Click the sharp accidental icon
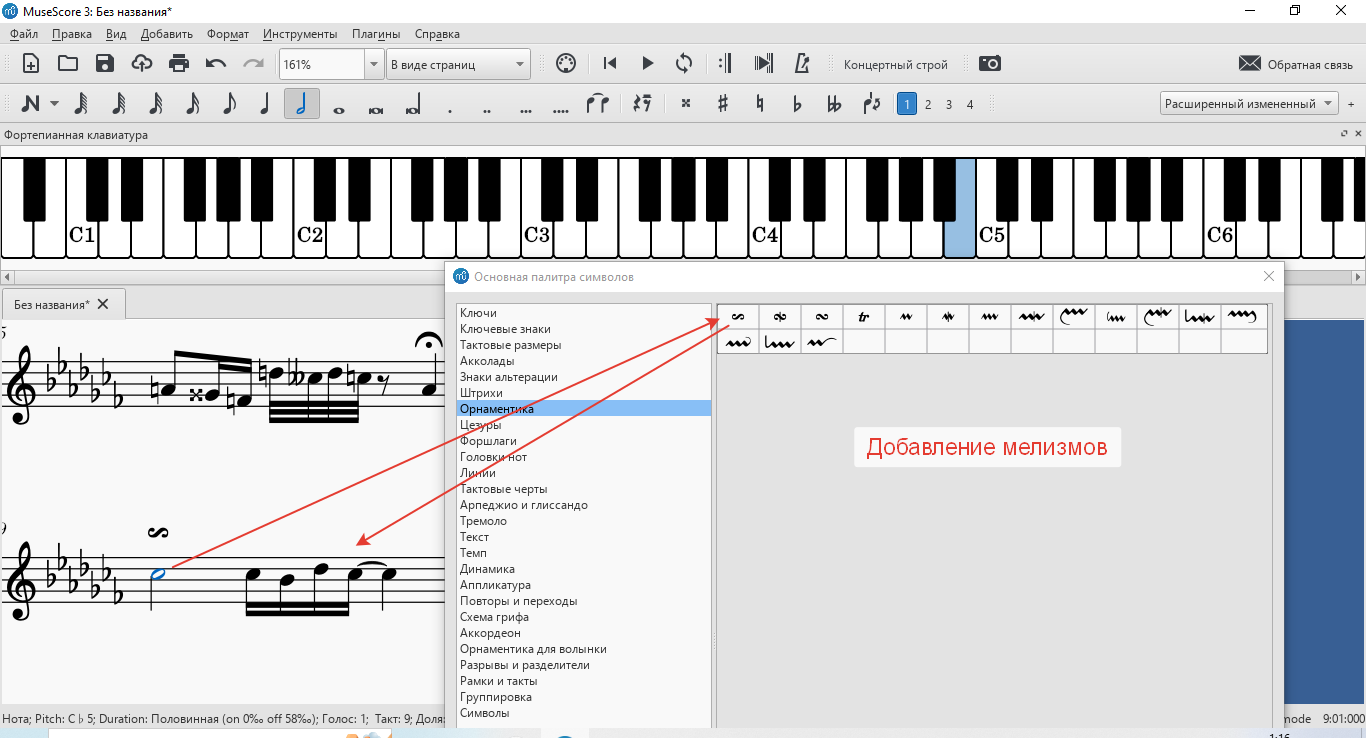Image resolution: width=1366 pixels, height=738 pixels. (x=723, y=104)
